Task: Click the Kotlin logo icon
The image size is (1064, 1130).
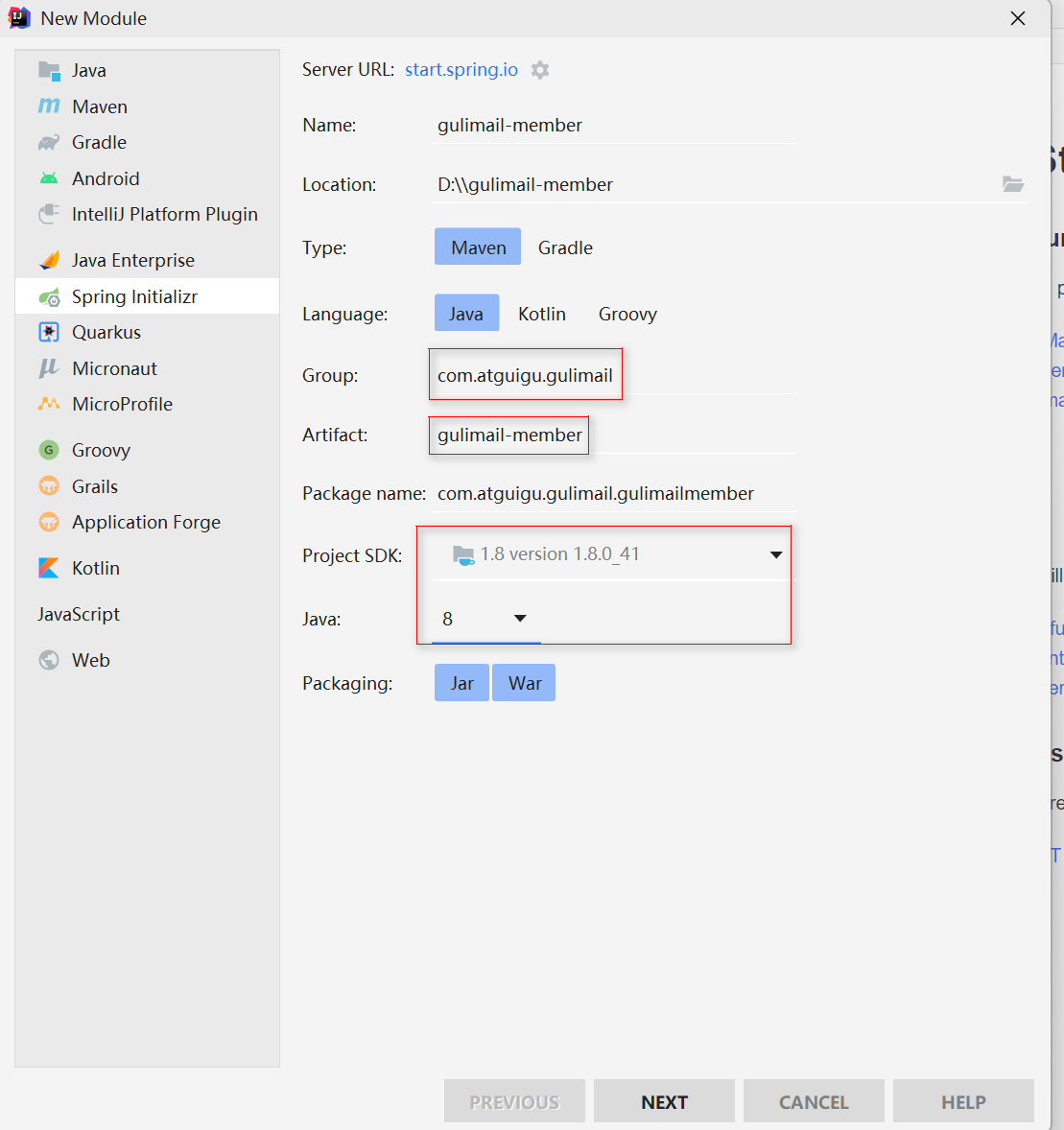Action: tap(49, 568)
